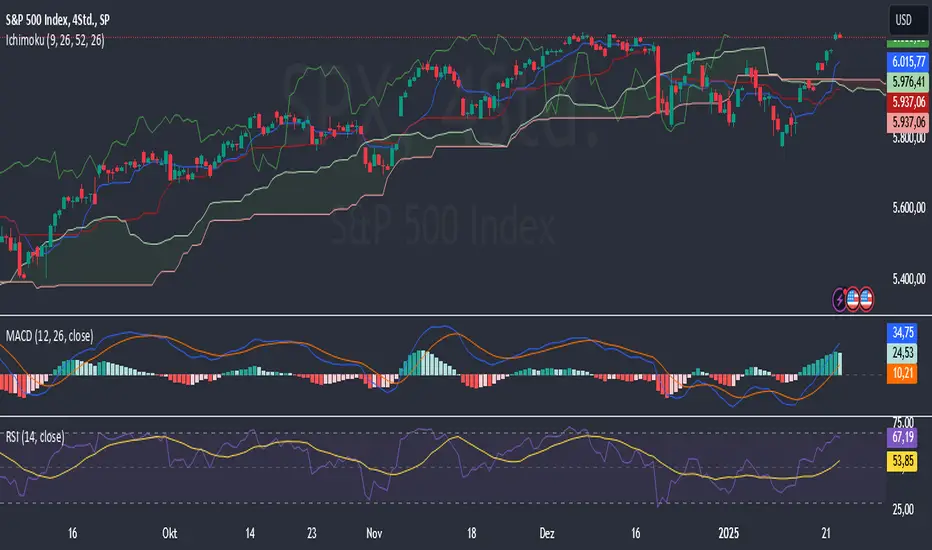Image resolution: width=932 pixels, height=550 pixels.
Task: Select the blue 6.015,77 price label
Action: click(x=908, y=61)
